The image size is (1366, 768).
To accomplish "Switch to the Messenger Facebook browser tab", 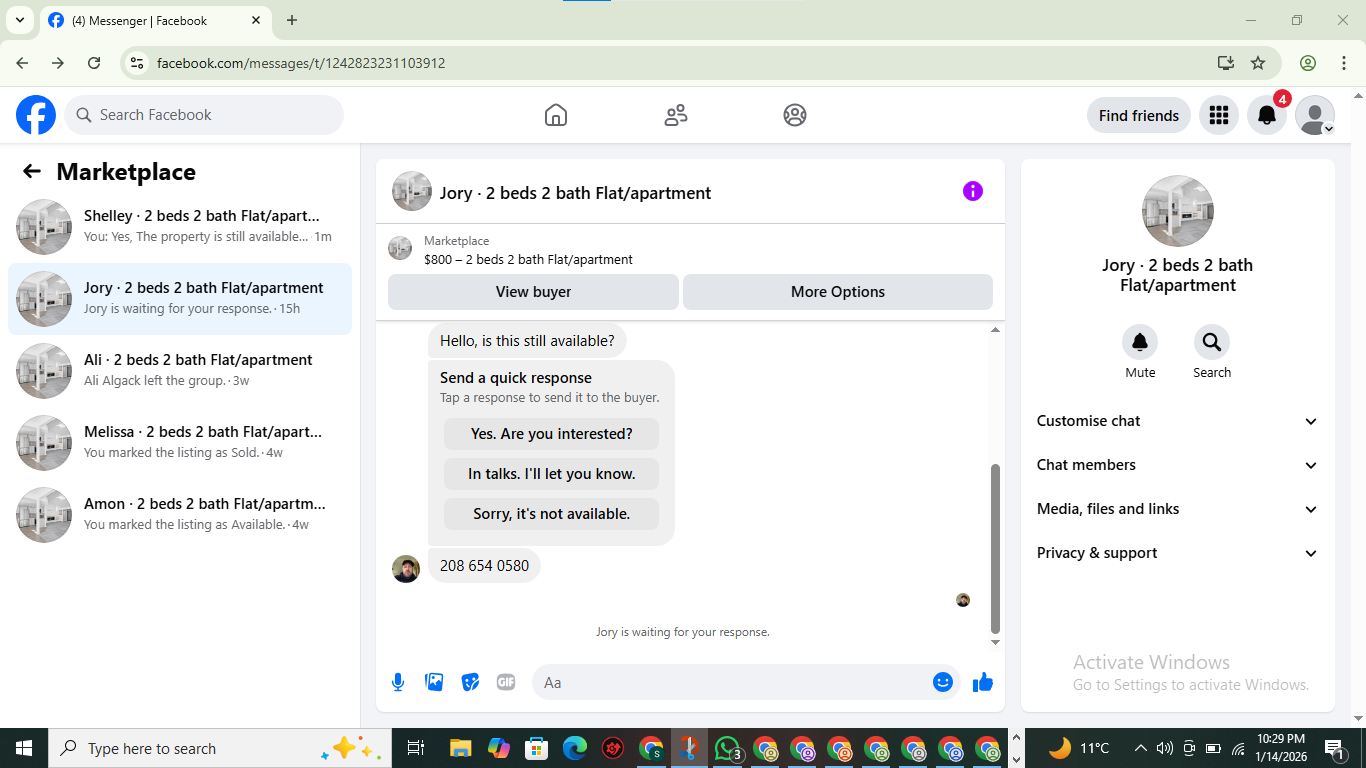I will [155, 20].
